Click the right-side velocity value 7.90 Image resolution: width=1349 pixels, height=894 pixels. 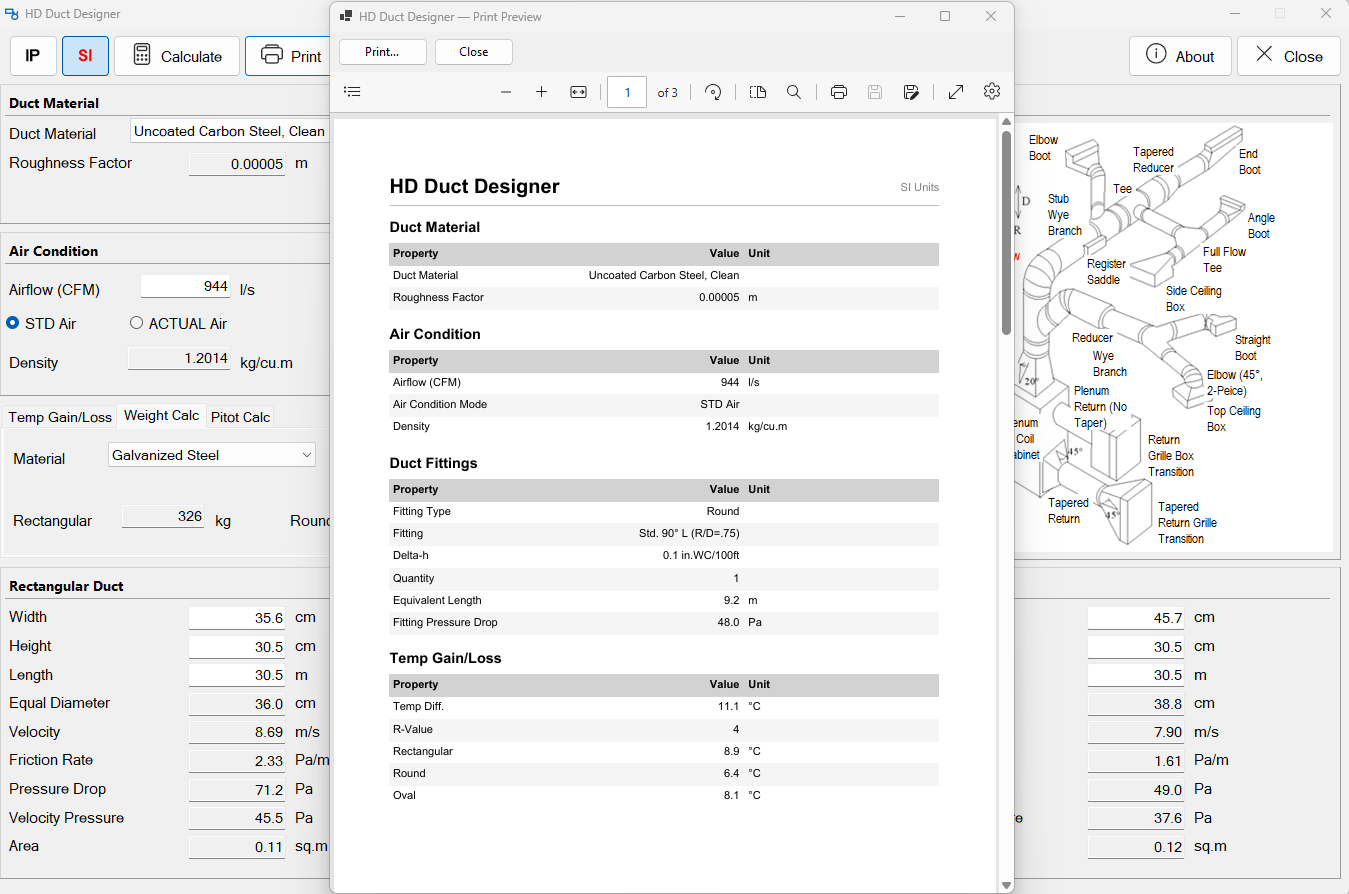click(x=1136, y=732)
